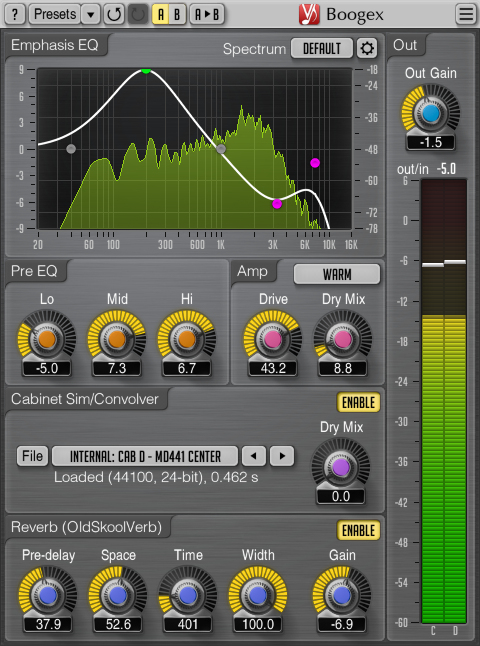Copy state A to B

click(x=207, y=14)
